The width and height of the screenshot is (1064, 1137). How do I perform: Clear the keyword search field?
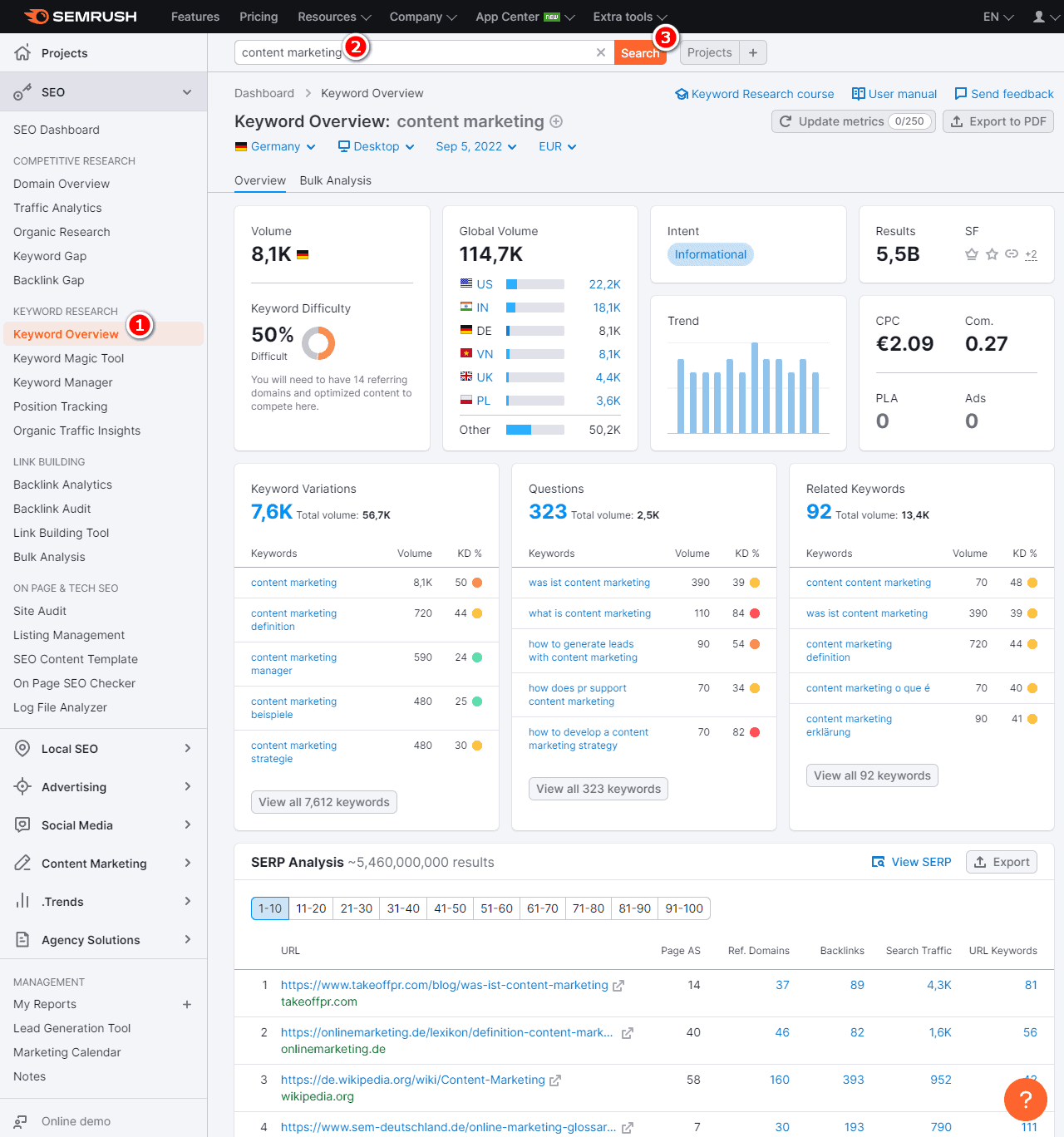click(601, 52)
